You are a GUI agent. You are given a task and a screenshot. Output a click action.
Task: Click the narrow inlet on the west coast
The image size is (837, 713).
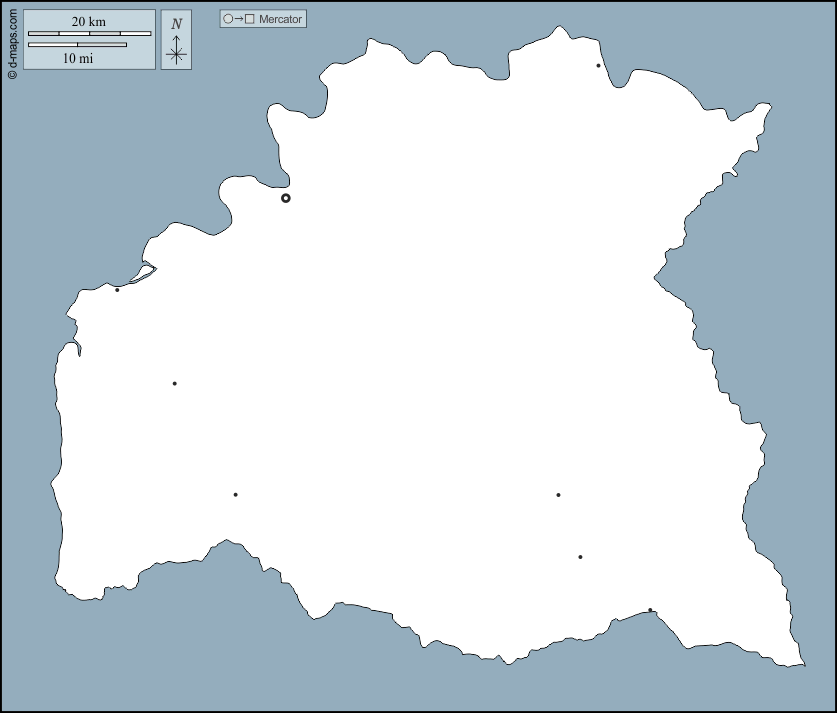tap(77, 347)
